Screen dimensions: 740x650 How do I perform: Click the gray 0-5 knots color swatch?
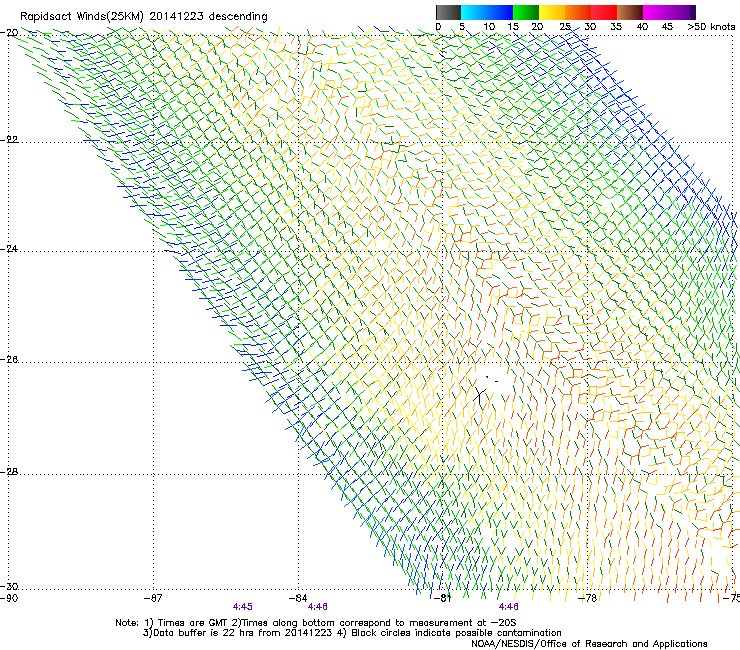(x=448, y=12)
